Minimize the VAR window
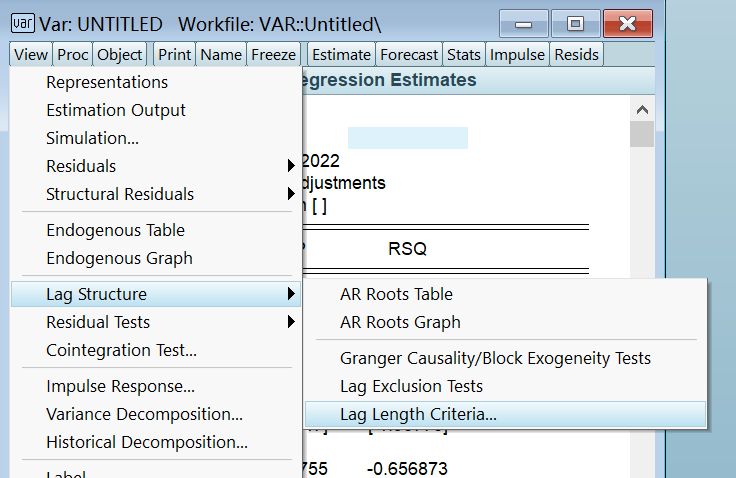 click(523, 23)
